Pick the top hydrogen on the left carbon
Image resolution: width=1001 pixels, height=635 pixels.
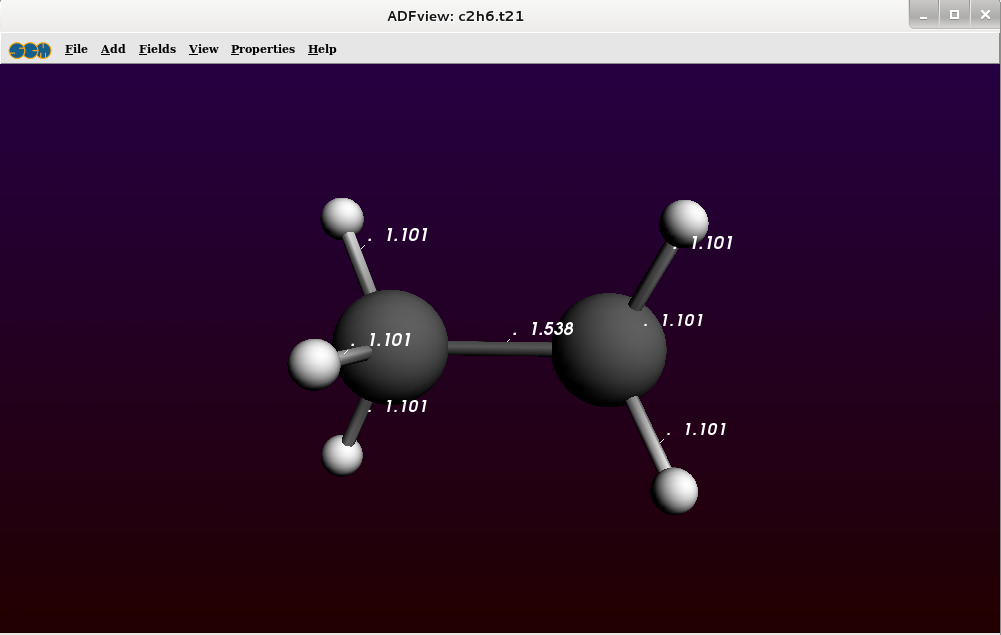342,217
